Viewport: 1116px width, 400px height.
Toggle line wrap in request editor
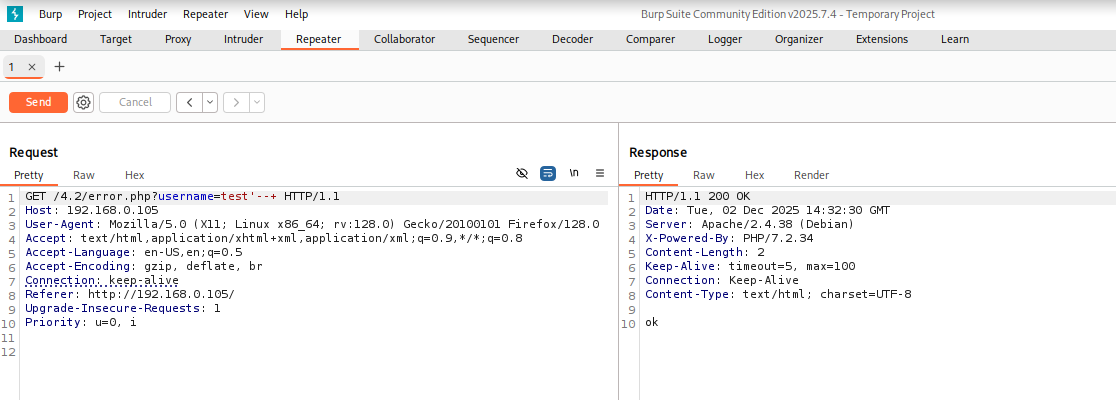[548, 173]
